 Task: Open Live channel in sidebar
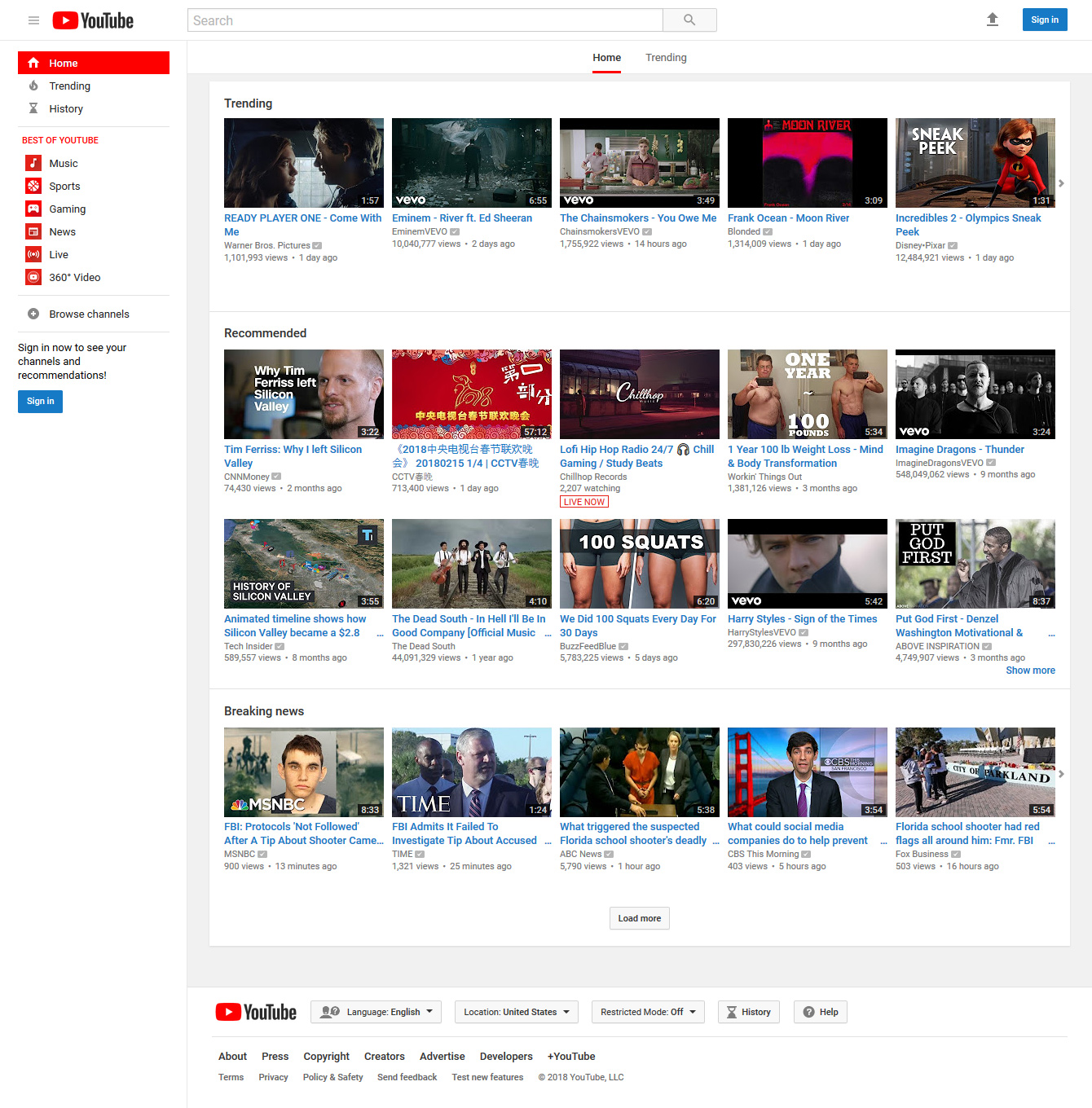pyautogui.click(x=33, y=254)
